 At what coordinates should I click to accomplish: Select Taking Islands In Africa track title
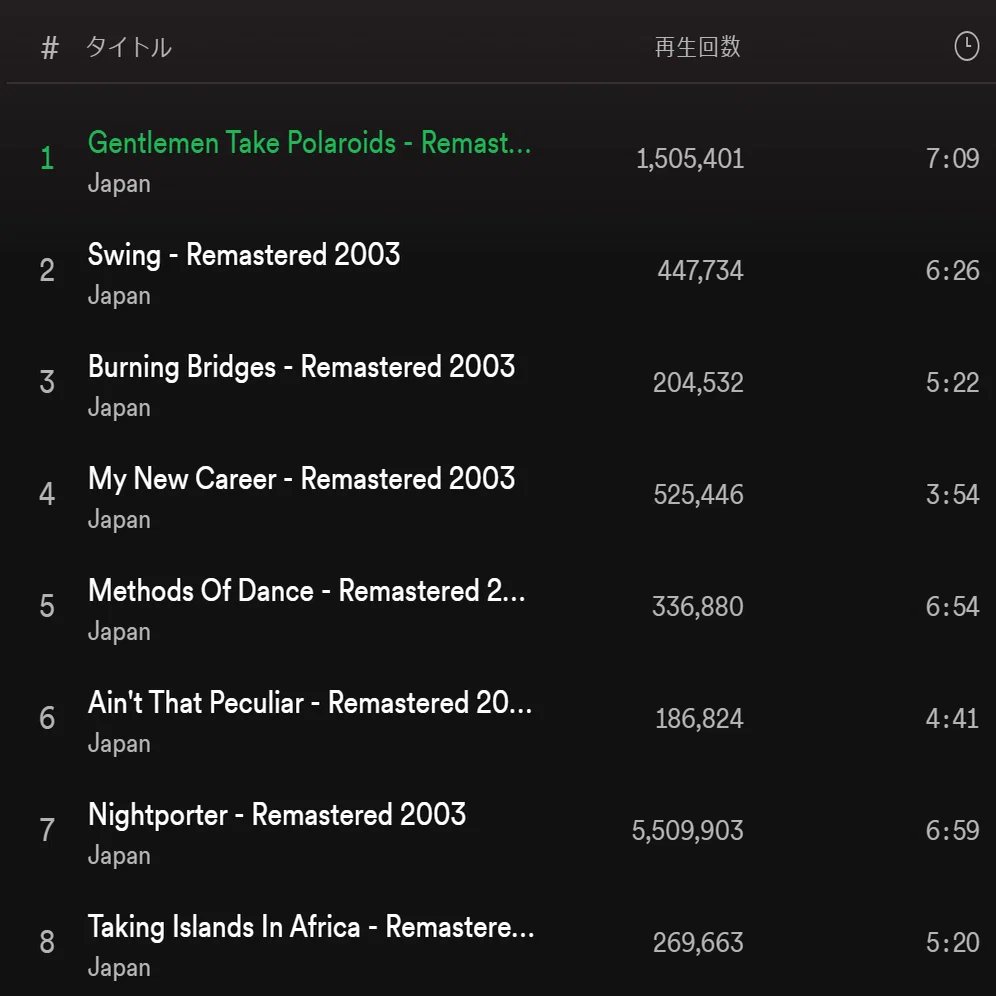[x=311, y=927]
